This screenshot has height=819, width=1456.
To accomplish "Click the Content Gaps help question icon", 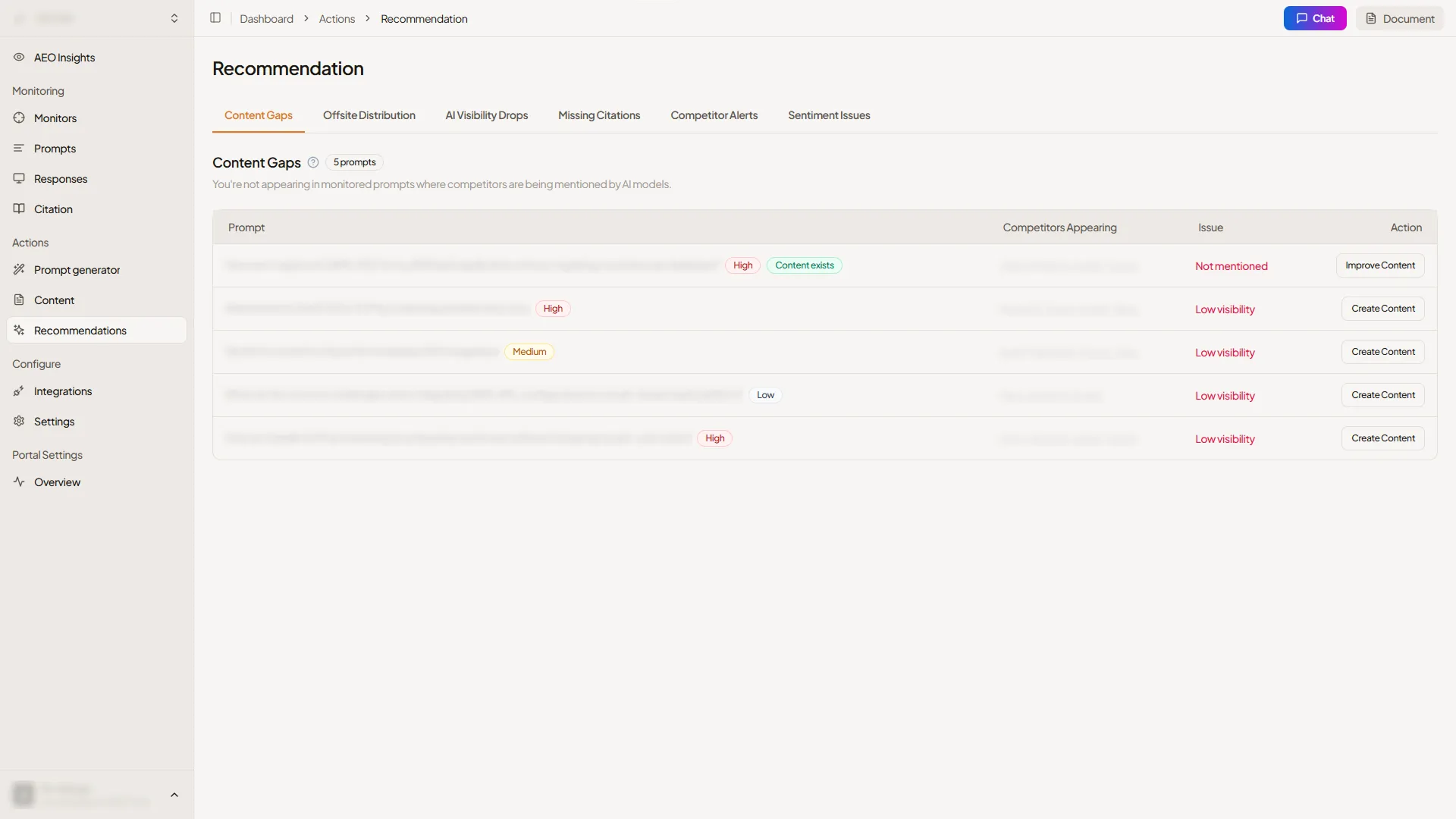I will pos(313,162).
